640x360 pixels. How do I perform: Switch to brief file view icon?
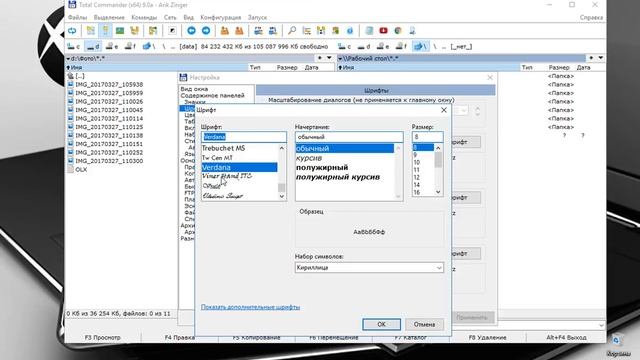pyautogui.click(x=91, y=31)
